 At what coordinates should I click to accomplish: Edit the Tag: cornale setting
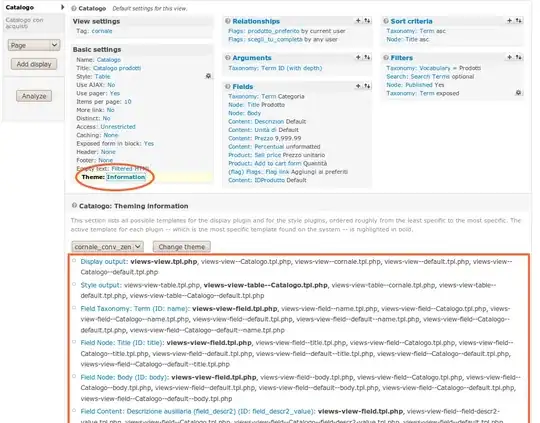point(102,31)
